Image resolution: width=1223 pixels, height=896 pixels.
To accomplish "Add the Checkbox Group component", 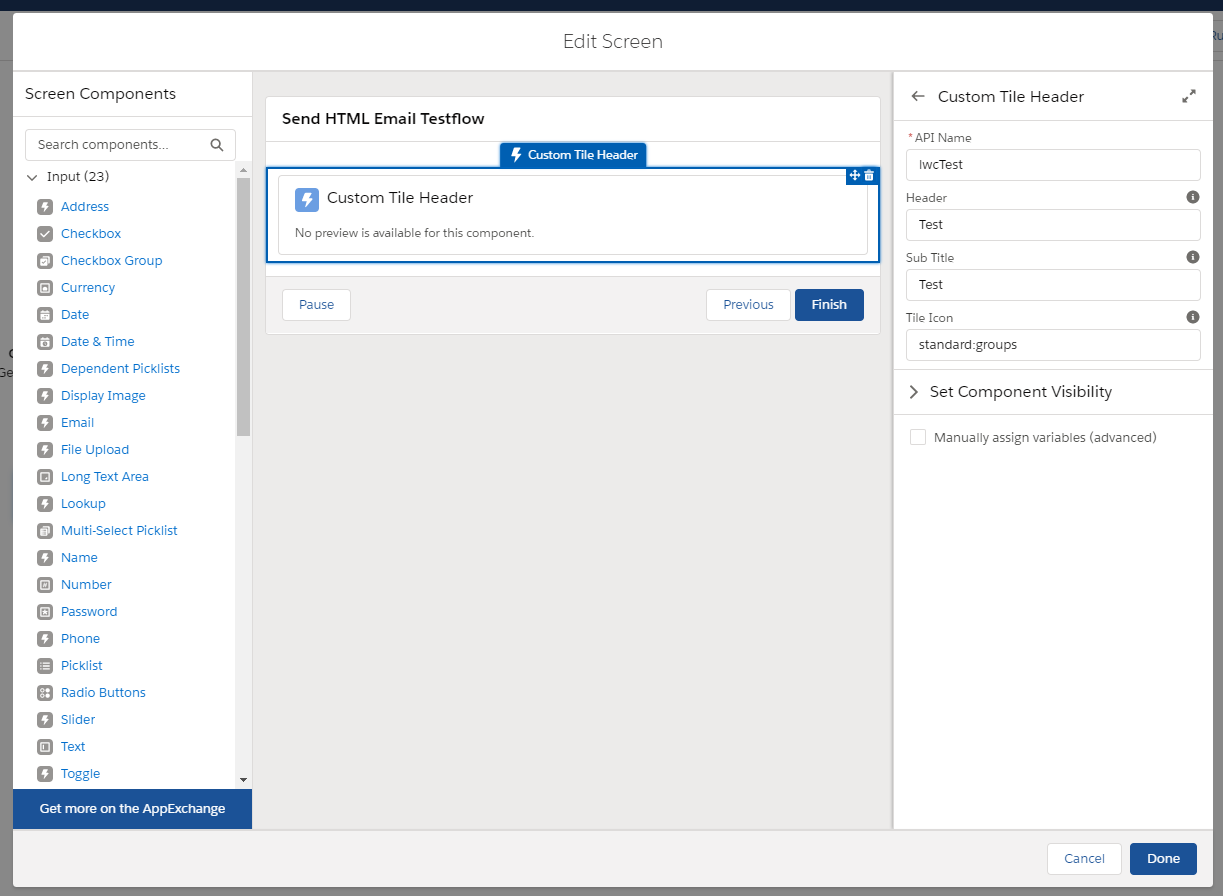I will pyautogui.click(x=111, y=261).
